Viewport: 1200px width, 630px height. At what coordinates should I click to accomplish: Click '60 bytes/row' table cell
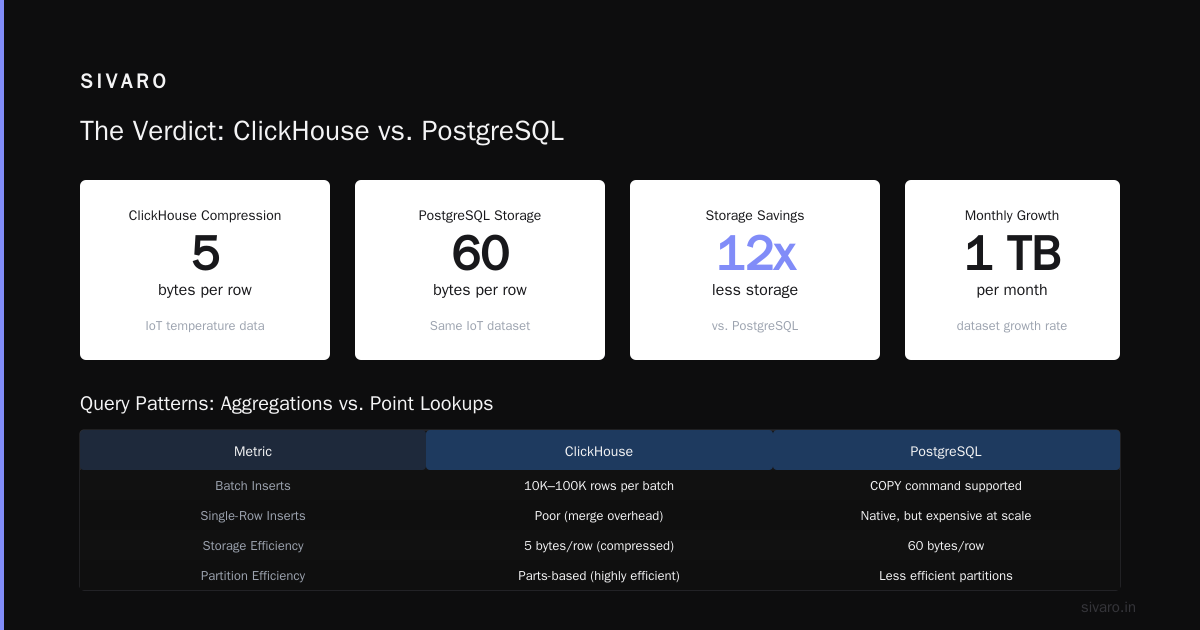coord(946,546)
